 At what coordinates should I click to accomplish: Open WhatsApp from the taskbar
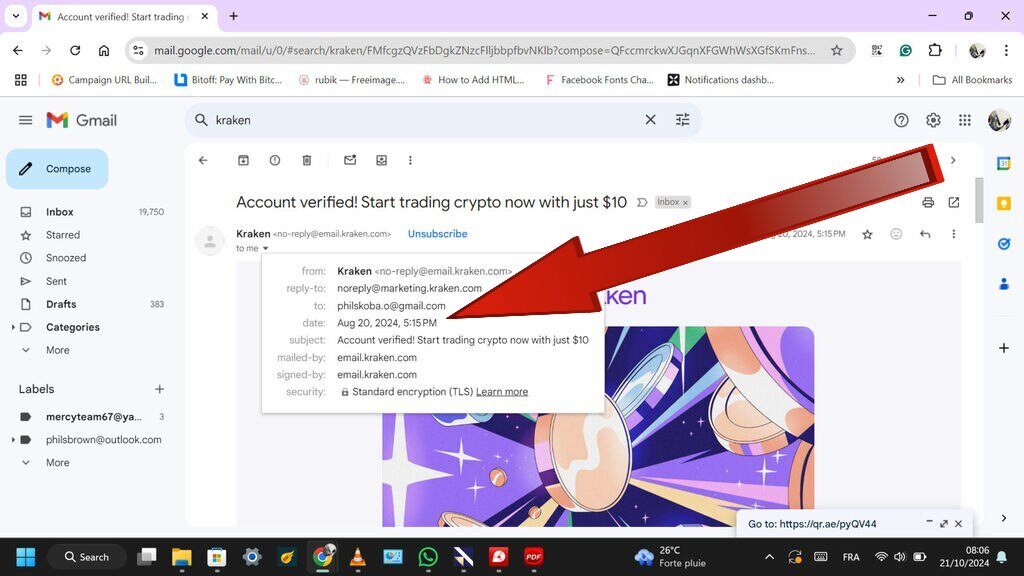[x=428, y=557]
